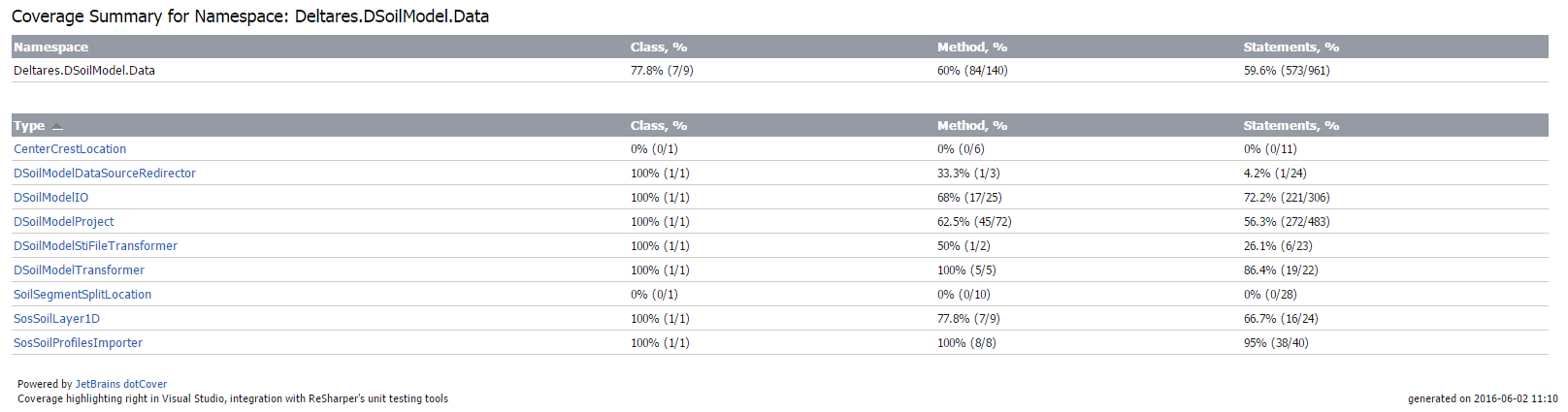The image size is (1568, 412).
Task: Sort lower table by Class % header
Action: pos(658,126)
